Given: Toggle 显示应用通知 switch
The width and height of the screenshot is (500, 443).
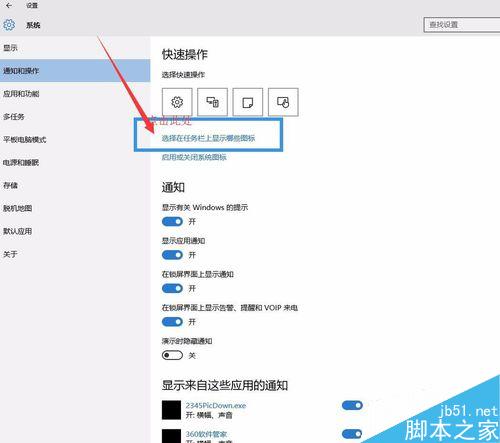Looking at the screenshot, I should (x=172, y=255).
